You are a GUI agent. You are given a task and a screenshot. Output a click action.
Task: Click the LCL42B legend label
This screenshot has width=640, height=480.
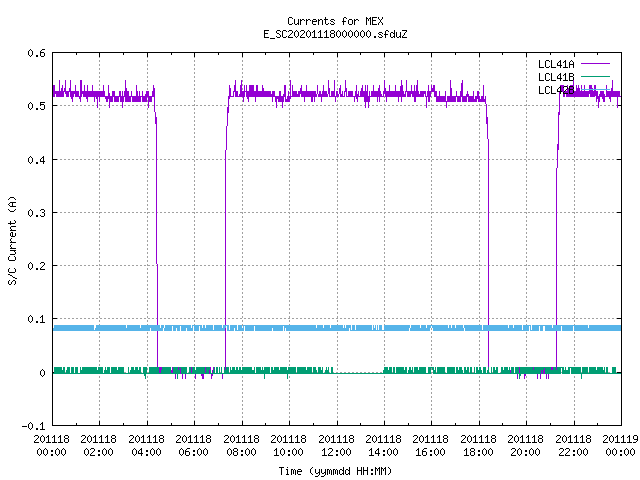tap(556, 90)
